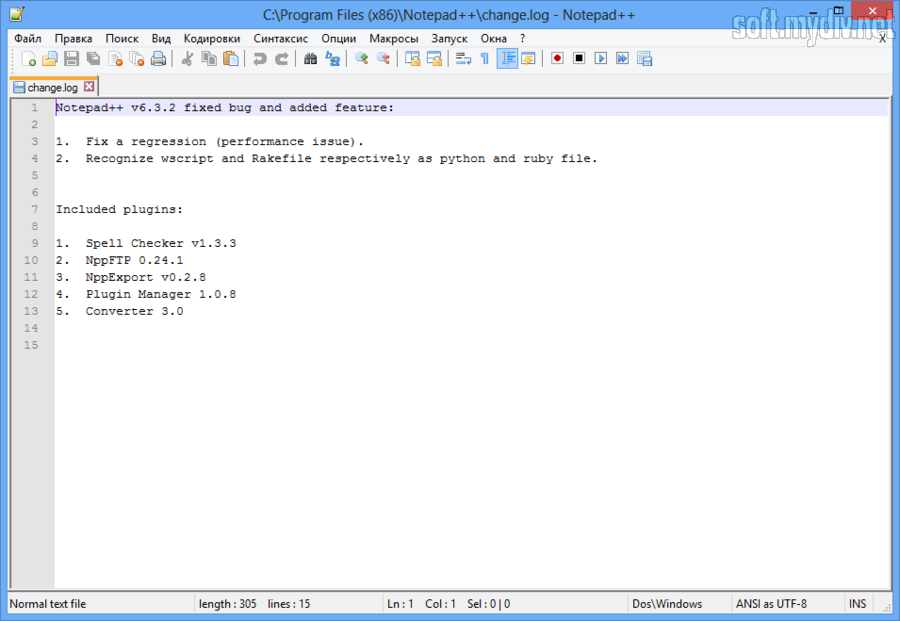Close the change.log tab with its red X
Screen dimensions: 900x621
click(89, 87)
